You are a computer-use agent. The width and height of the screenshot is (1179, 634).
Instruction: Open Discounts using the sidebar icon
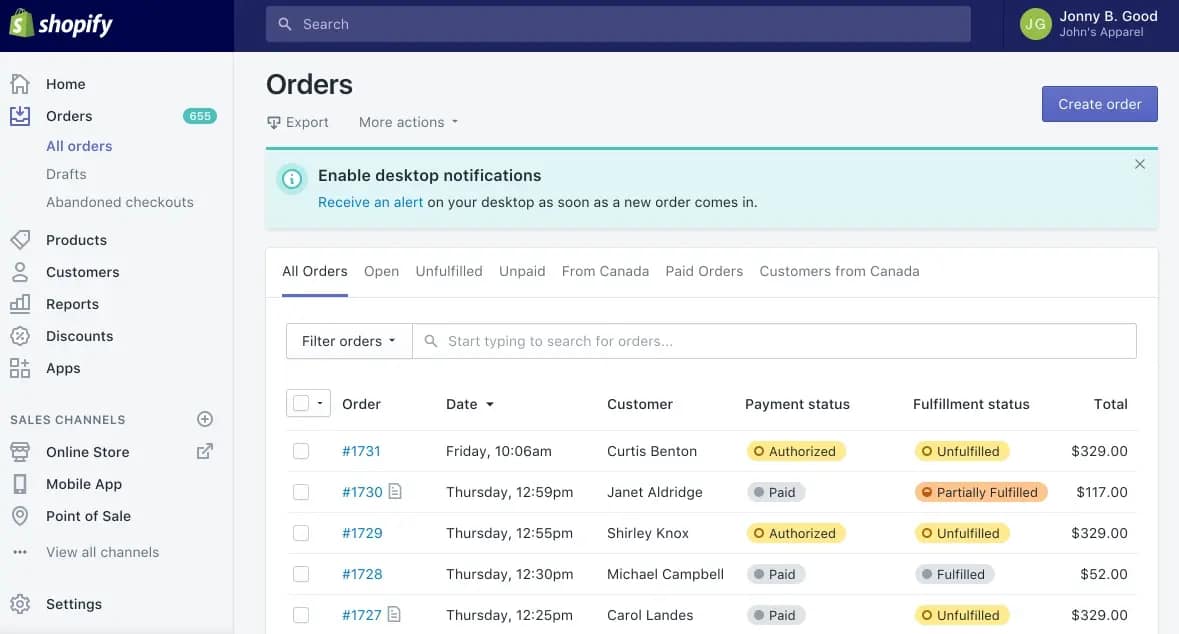click(22, 336)
